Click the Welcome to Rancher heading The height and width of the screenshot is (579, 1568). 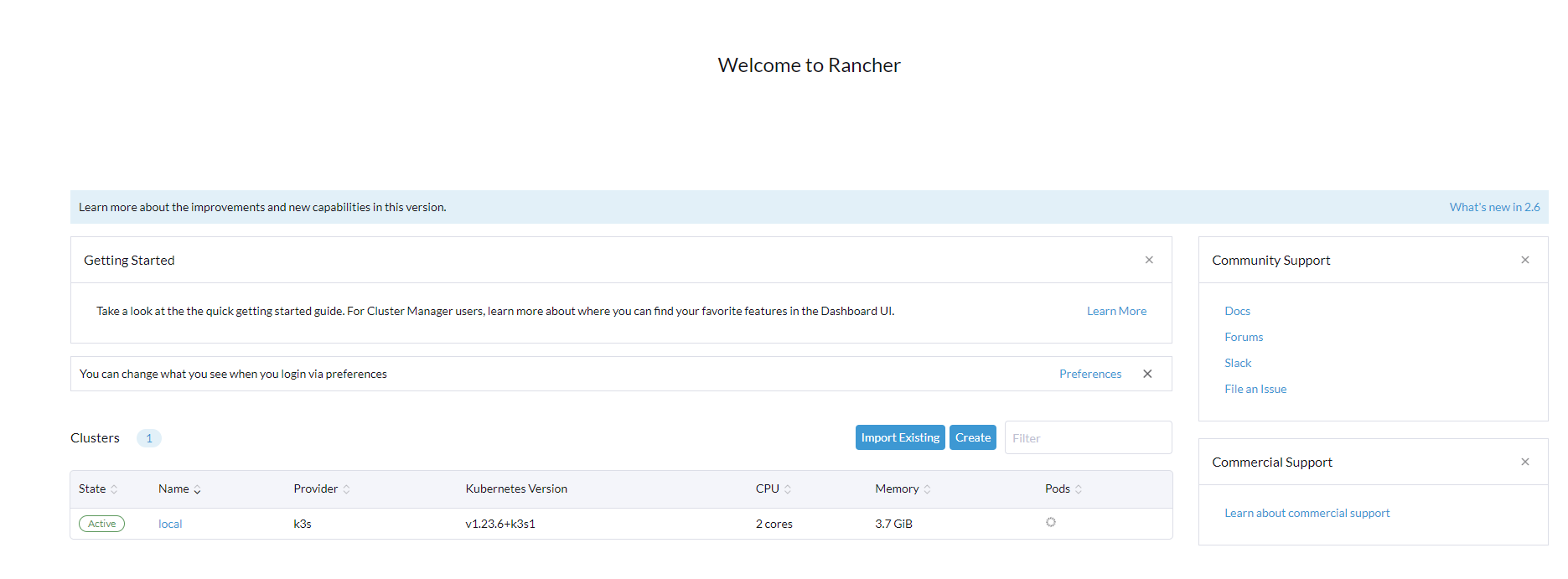pos(809,65)
